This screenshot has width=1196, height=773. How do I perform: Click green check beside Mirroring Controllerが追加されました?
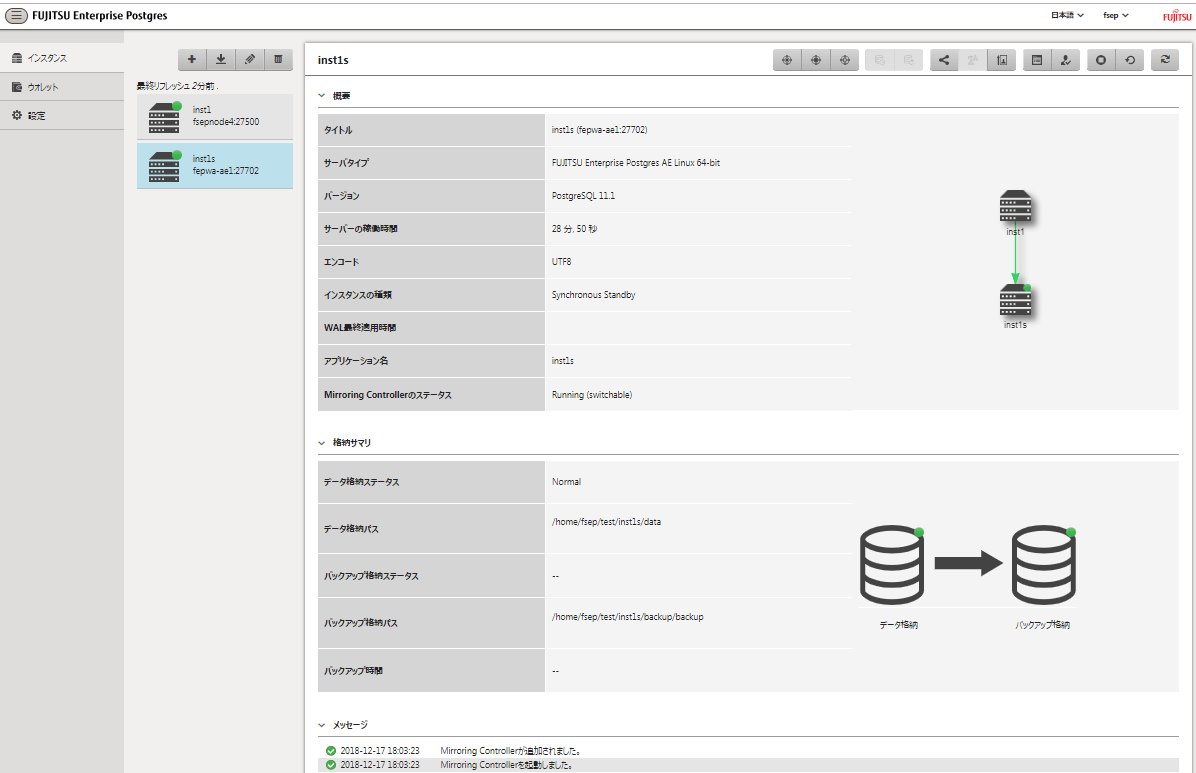[x=331, y=751]
